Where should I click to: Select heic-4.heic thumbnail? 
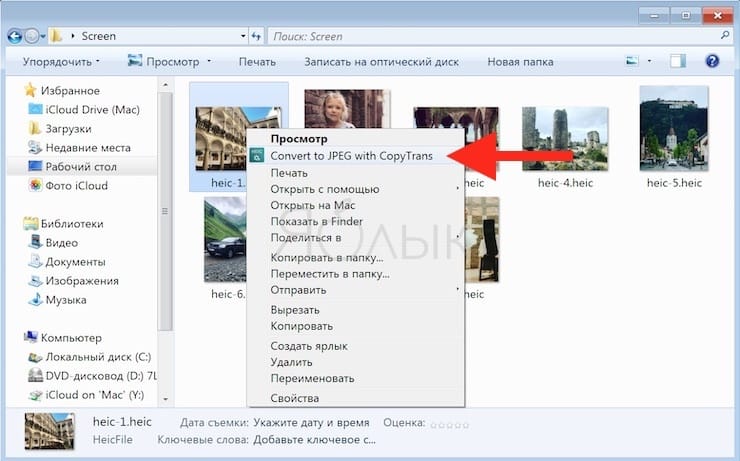tap(565, 139)
